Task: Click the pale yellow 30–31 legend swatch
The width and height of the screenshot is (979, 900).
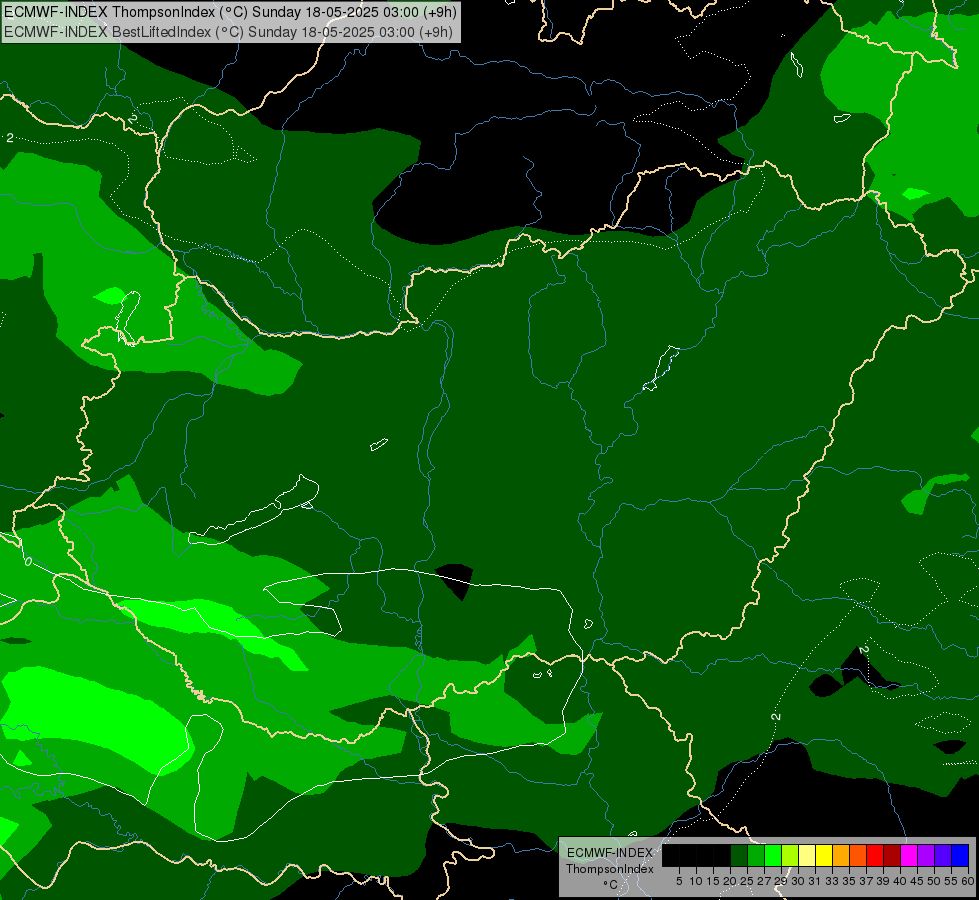Action: [807, 855]
